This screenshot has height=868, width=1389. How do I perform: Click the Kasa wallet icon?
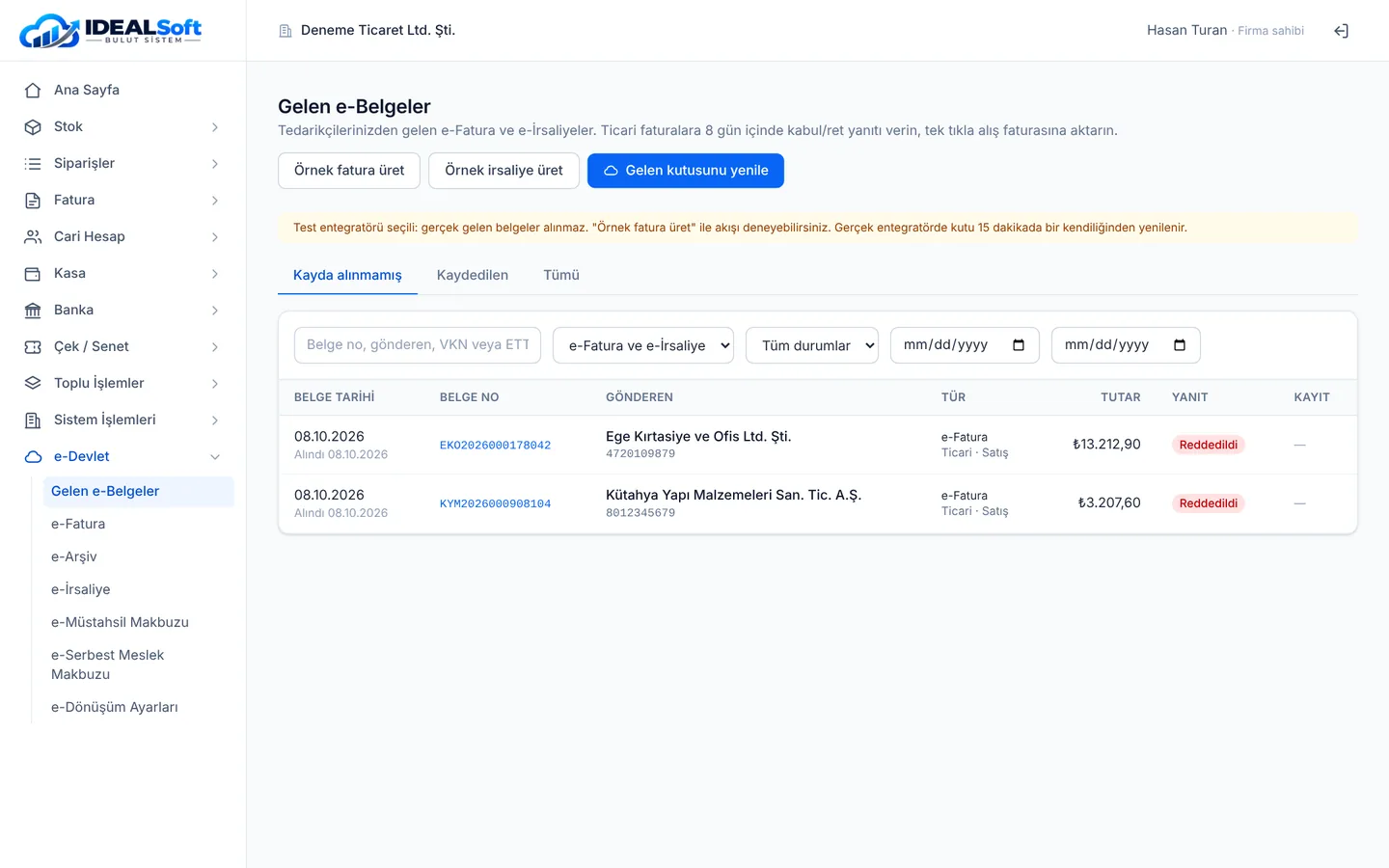pyautogui.click(x=33, y=273)
